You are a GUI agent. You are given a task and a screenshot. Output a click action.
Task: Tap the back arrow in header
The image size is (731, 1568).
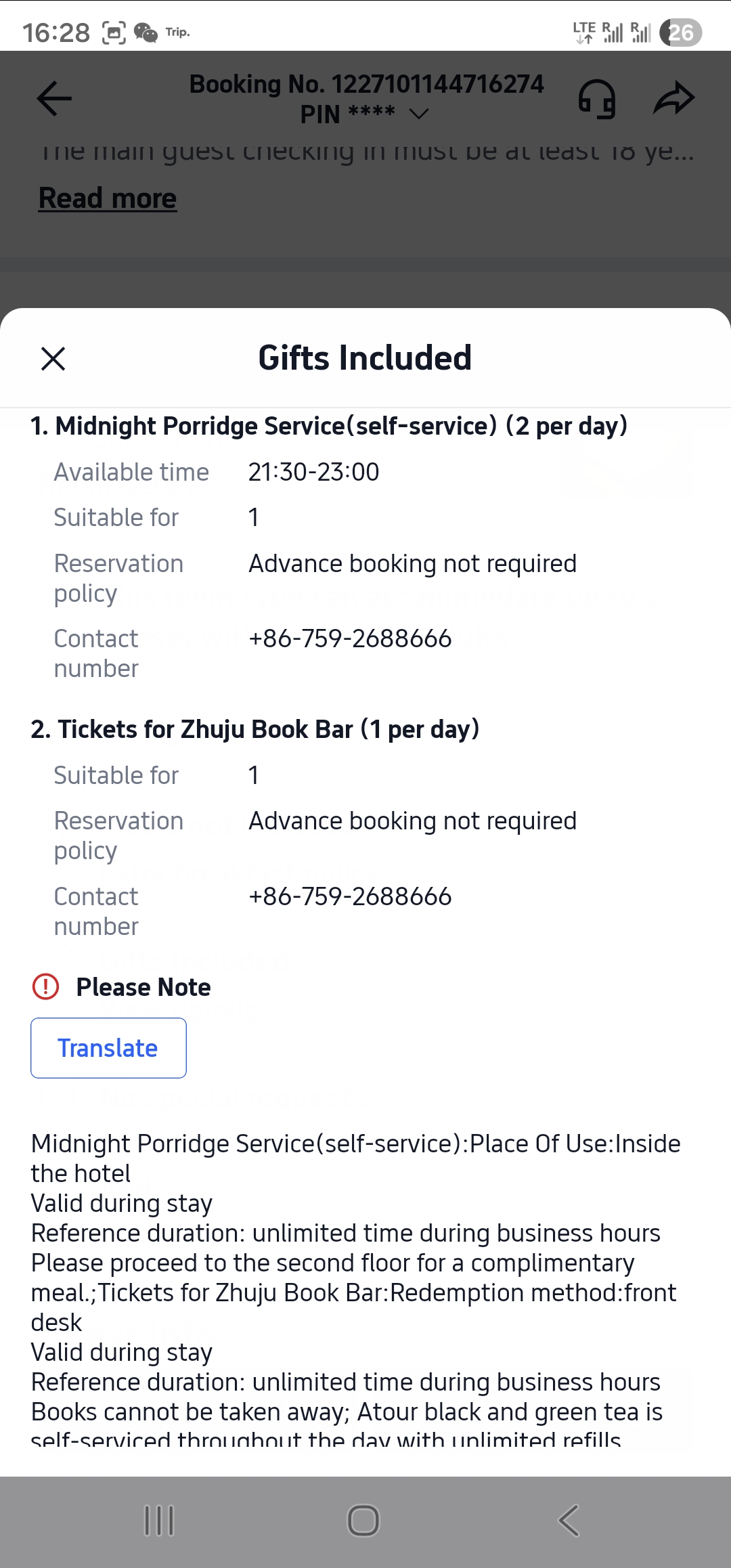pyautogui.click(x=54, y=99)
